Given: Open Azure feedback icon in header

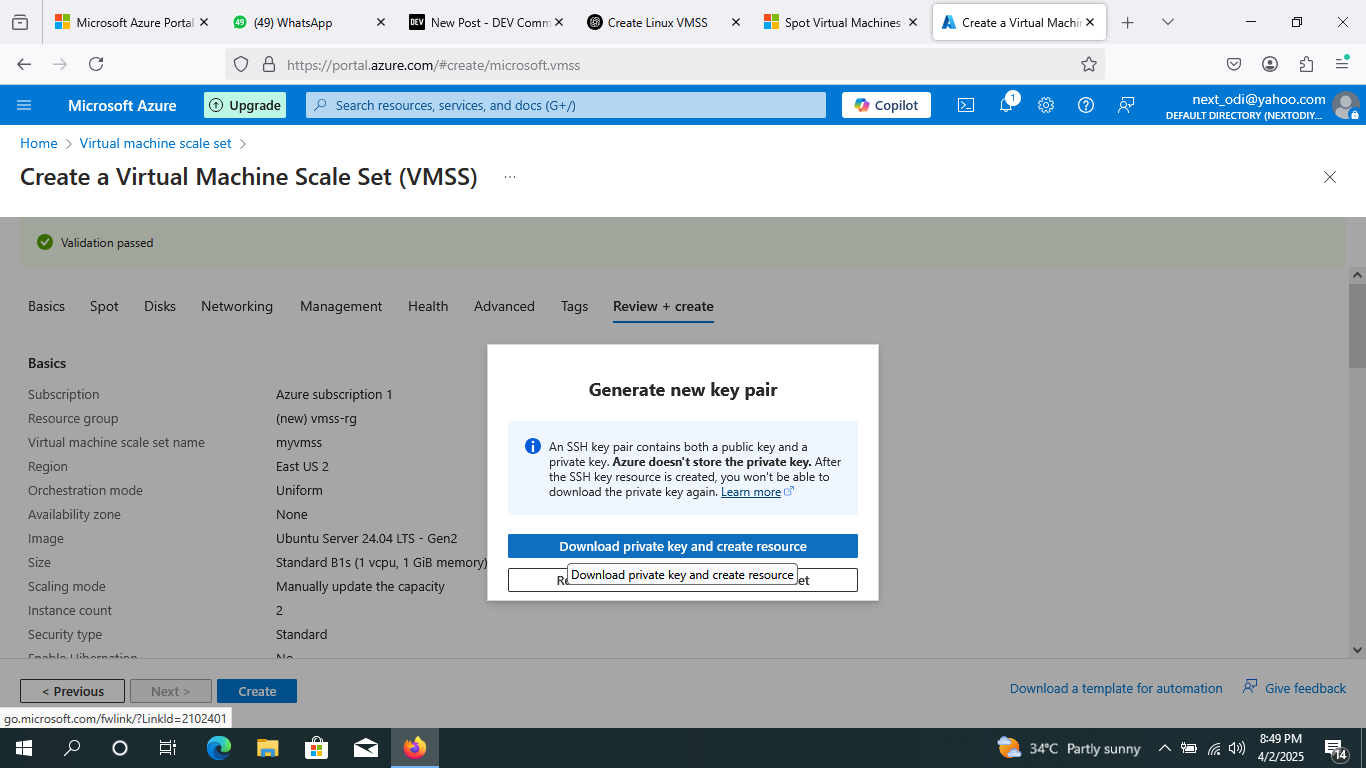Looking at the screenshot, I should pos(1126,105).
